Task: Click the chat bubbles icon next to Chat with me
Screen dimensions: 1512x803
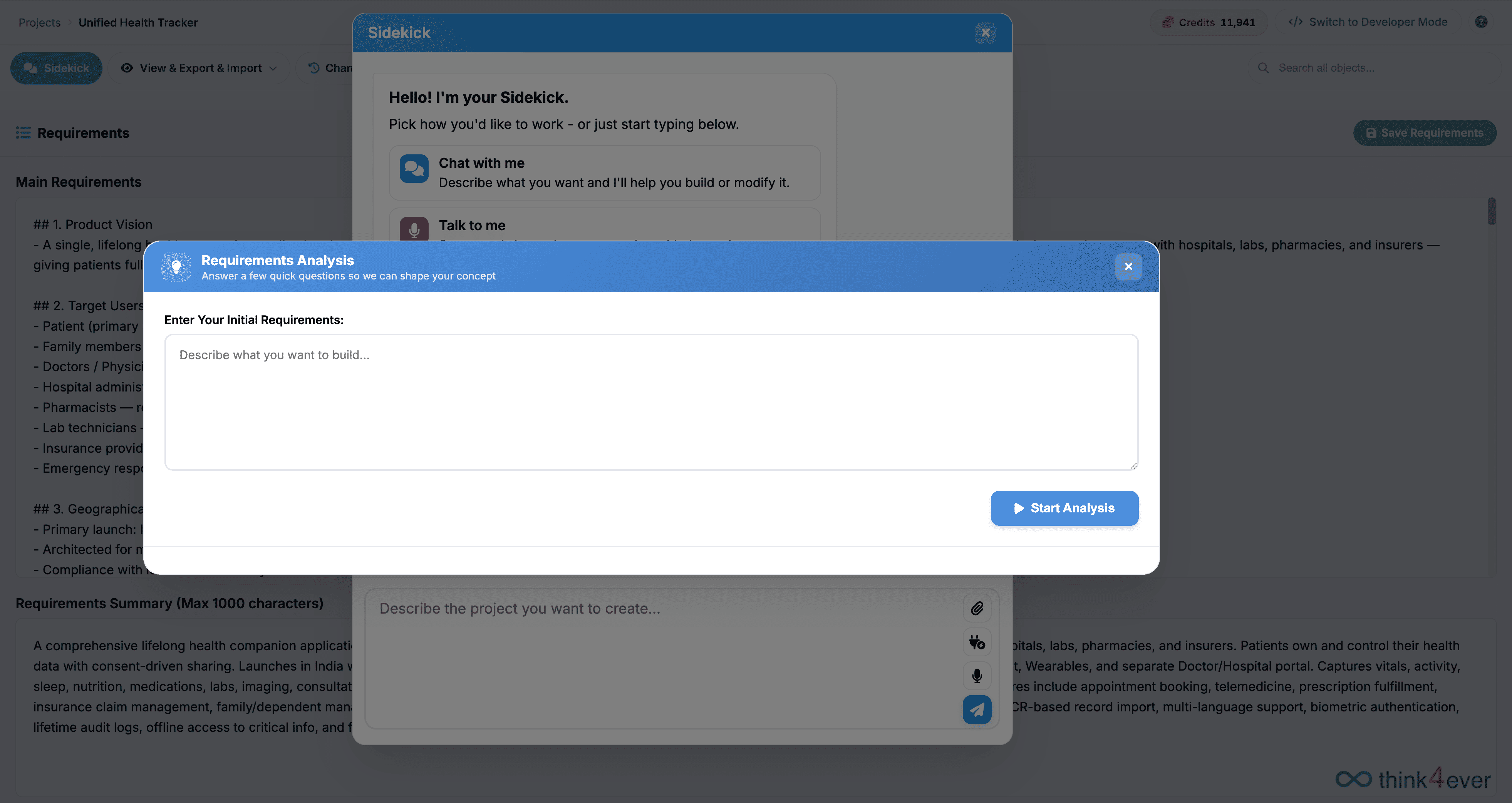Action: [x=414, y=169]
